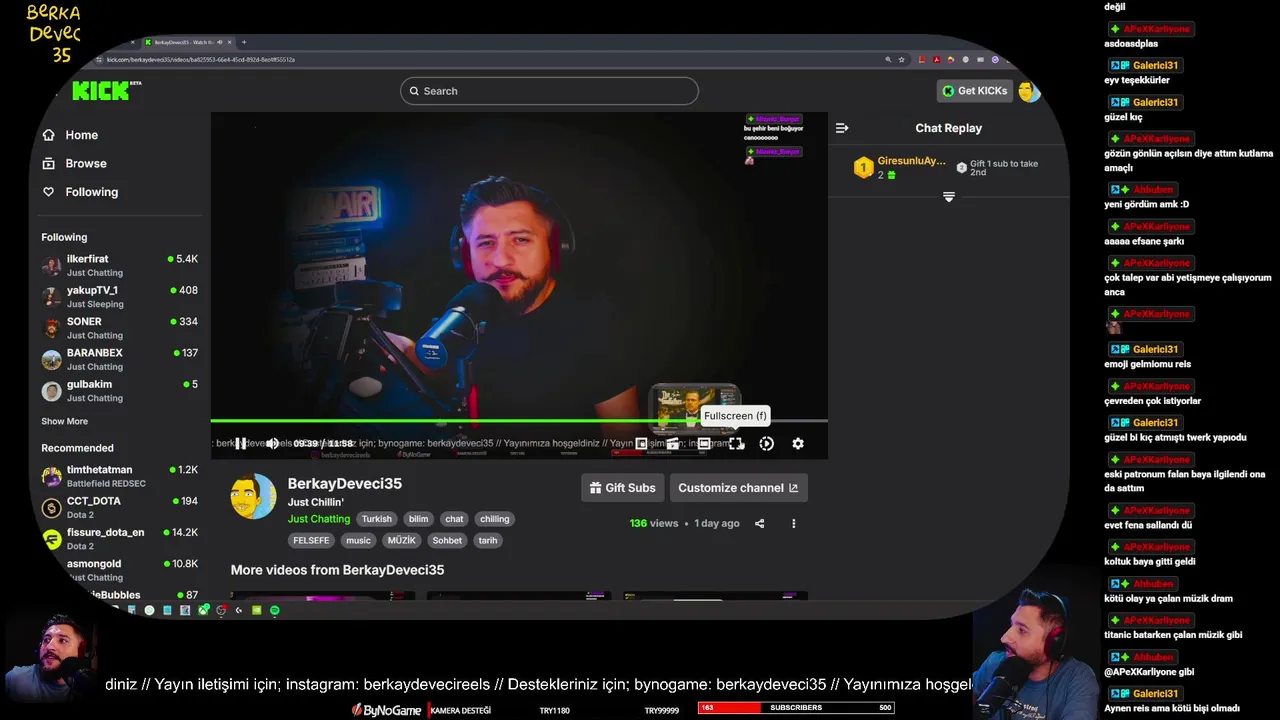This screenshot has width=1280, height=720.
Task: Click the 'More videos from BerkayDeveci35' heading
Action: click(x=337, y=570)
